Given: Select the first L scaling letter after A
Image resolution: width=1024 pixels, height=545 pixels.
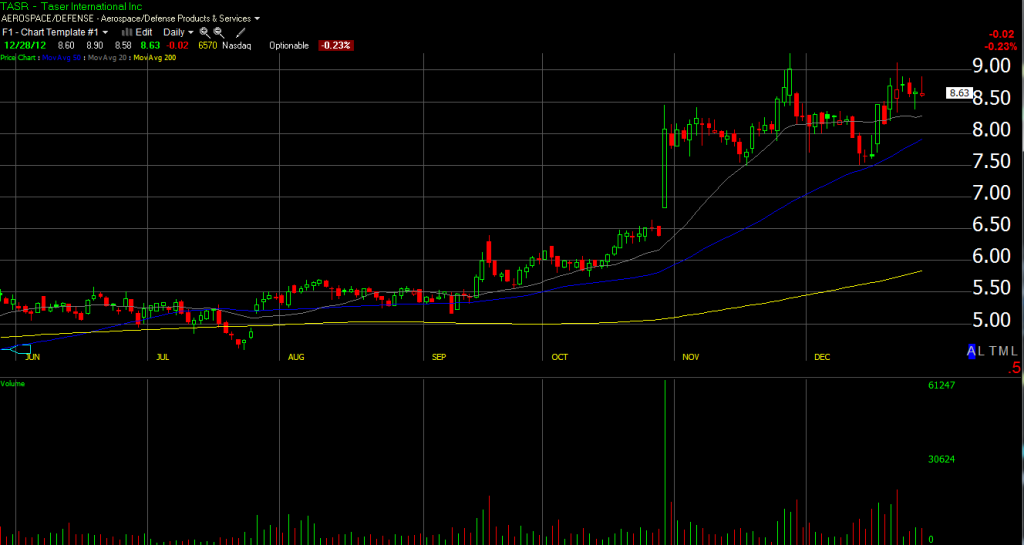Looking at the screenshot, I should [982, 351].
